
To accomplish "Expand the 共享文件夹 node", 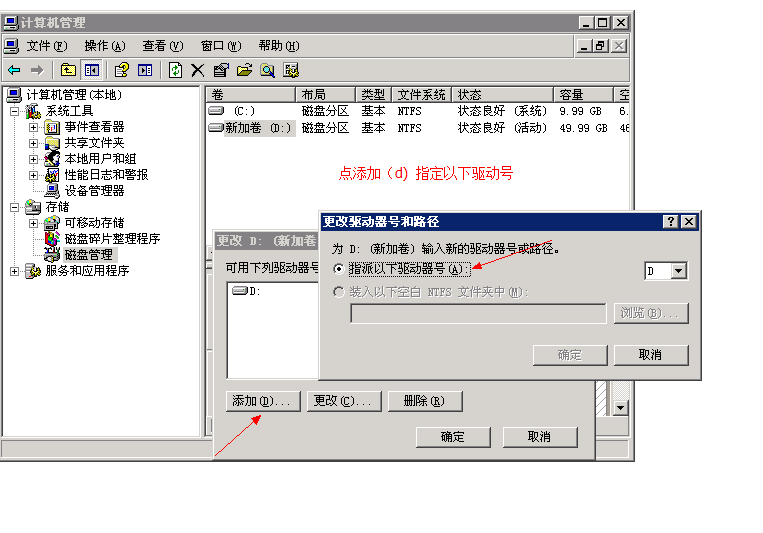I will 33,144.
